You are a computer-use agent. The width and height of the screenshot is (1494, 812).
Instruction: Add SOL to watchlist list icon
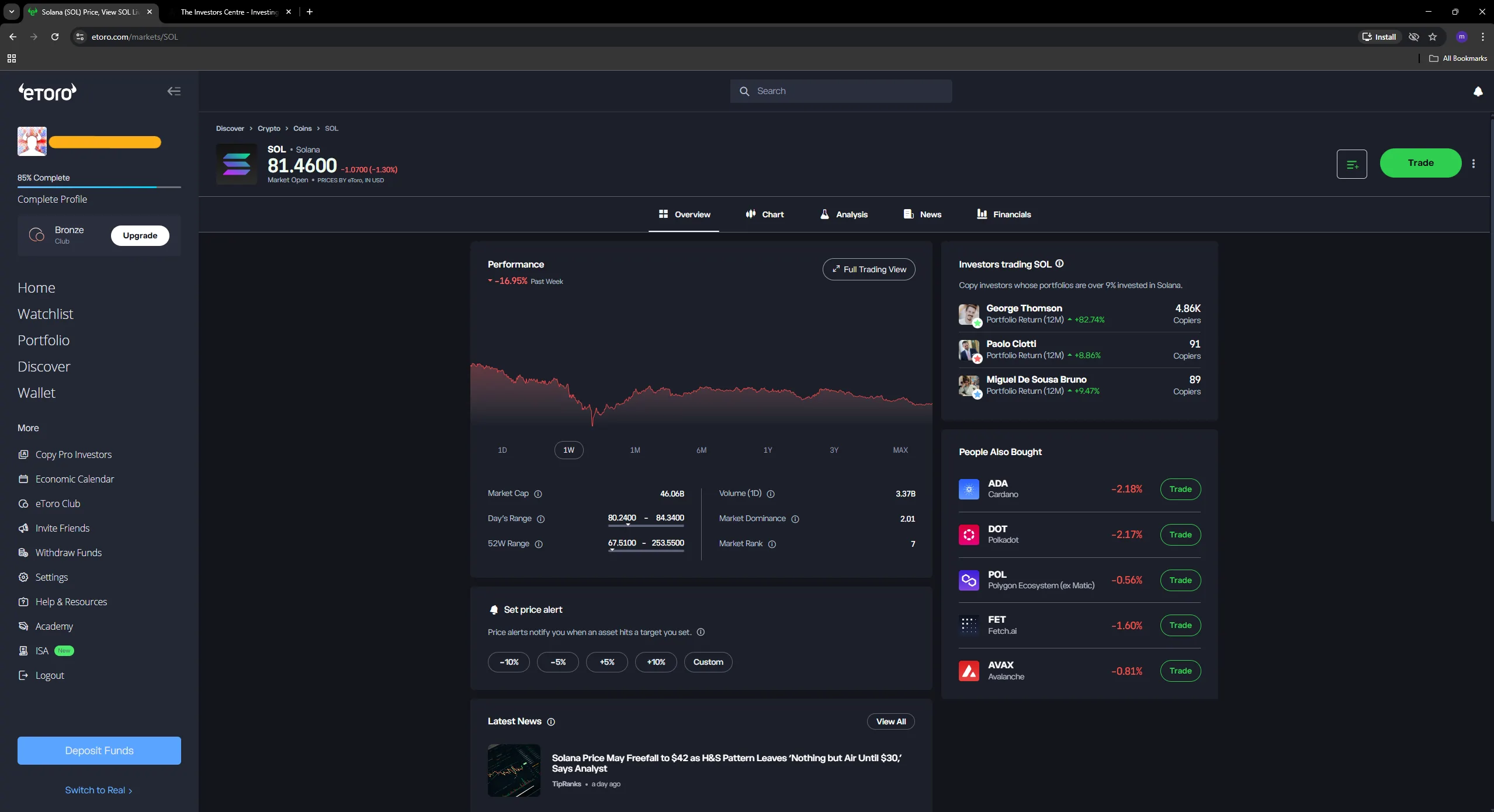(x=1351, y=164)
